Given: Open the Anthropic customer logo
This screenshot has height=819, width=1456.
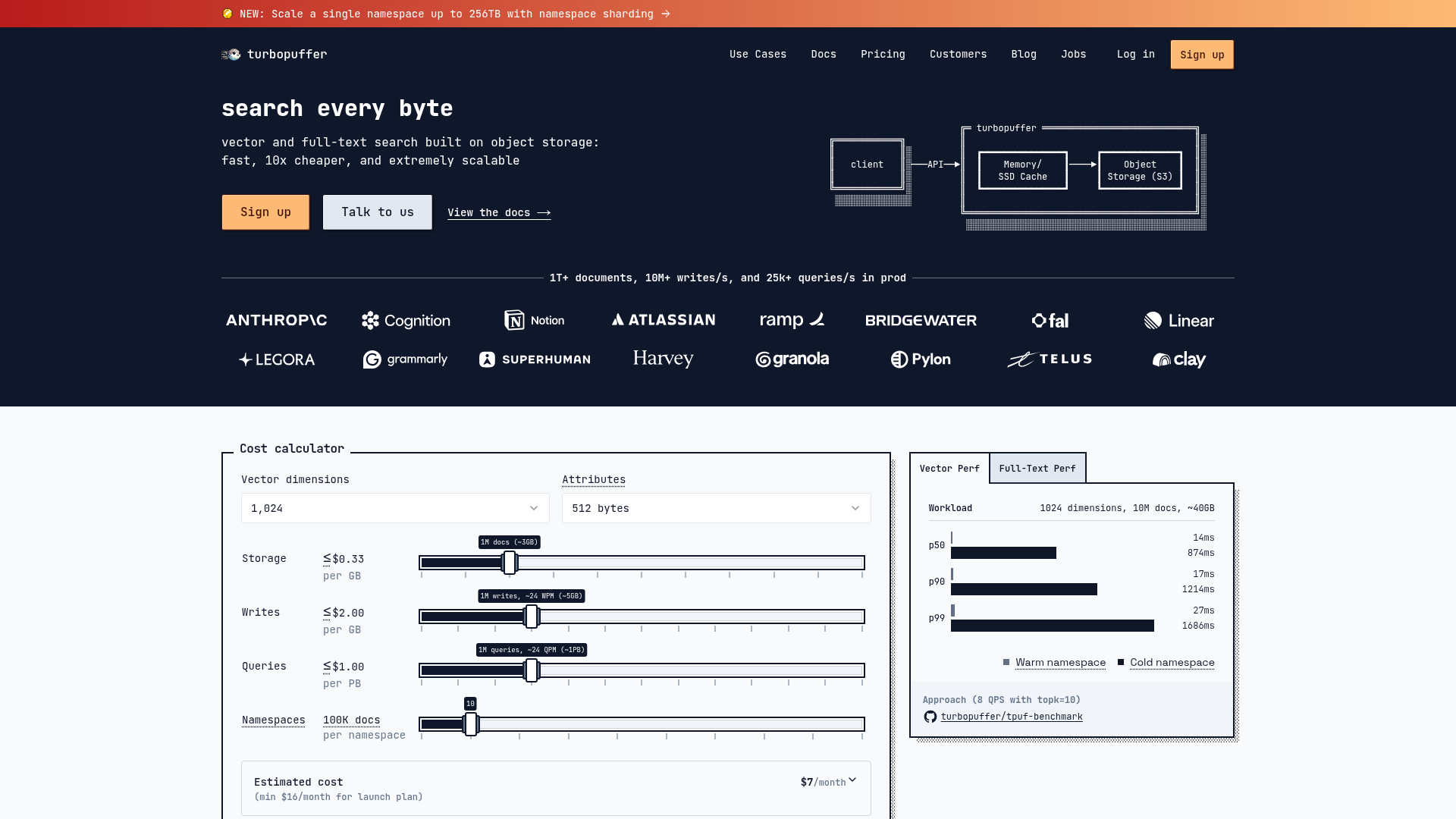Looking at the screenshot, I should pos(277,320).
